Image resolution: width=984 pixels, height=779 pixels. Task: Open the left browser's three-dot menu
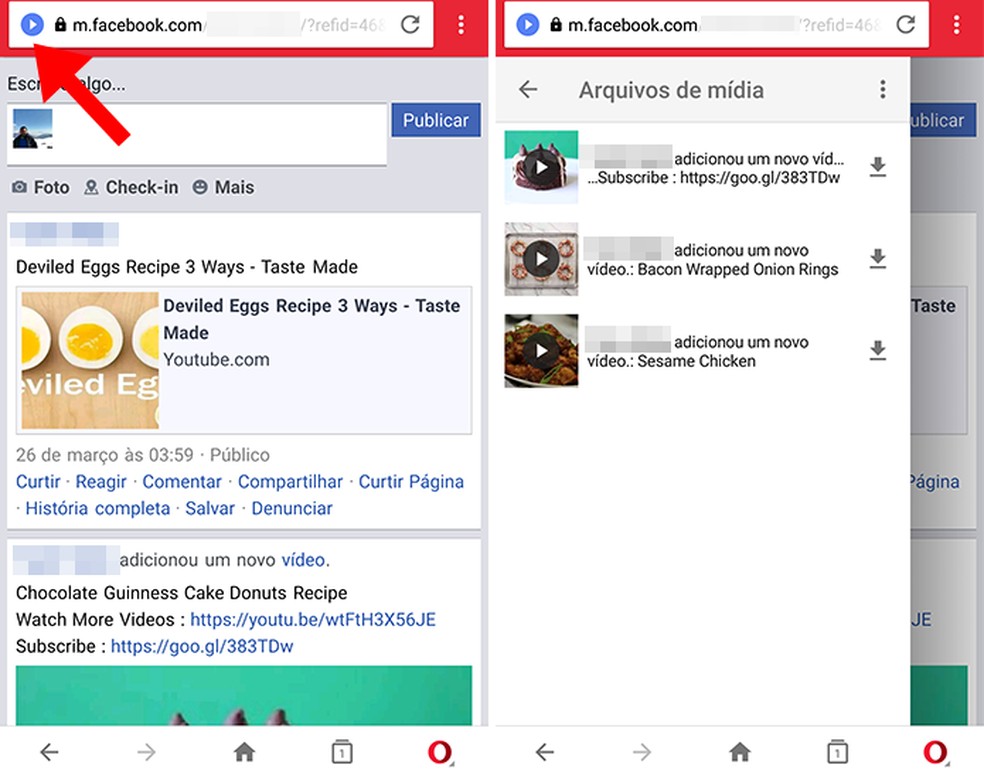pos(461,24)
